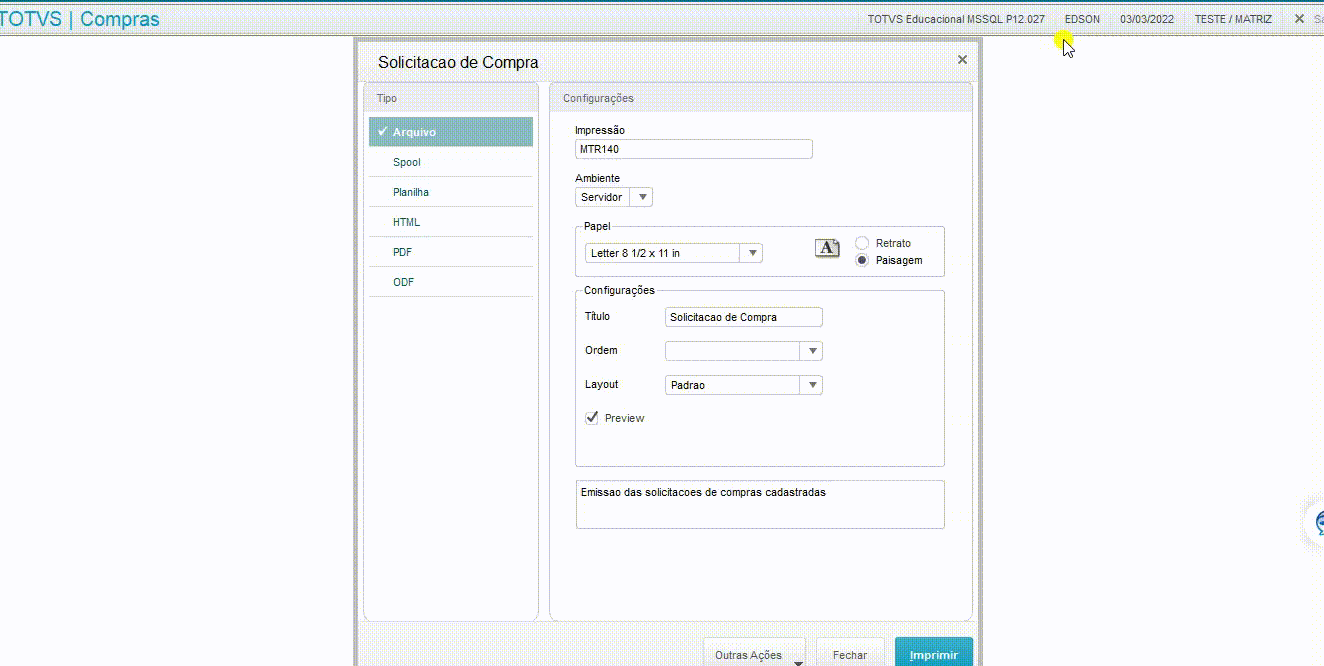This screenshot has height=666, width=1324.
Task: Click the Imprimir button
Action: 934,654
